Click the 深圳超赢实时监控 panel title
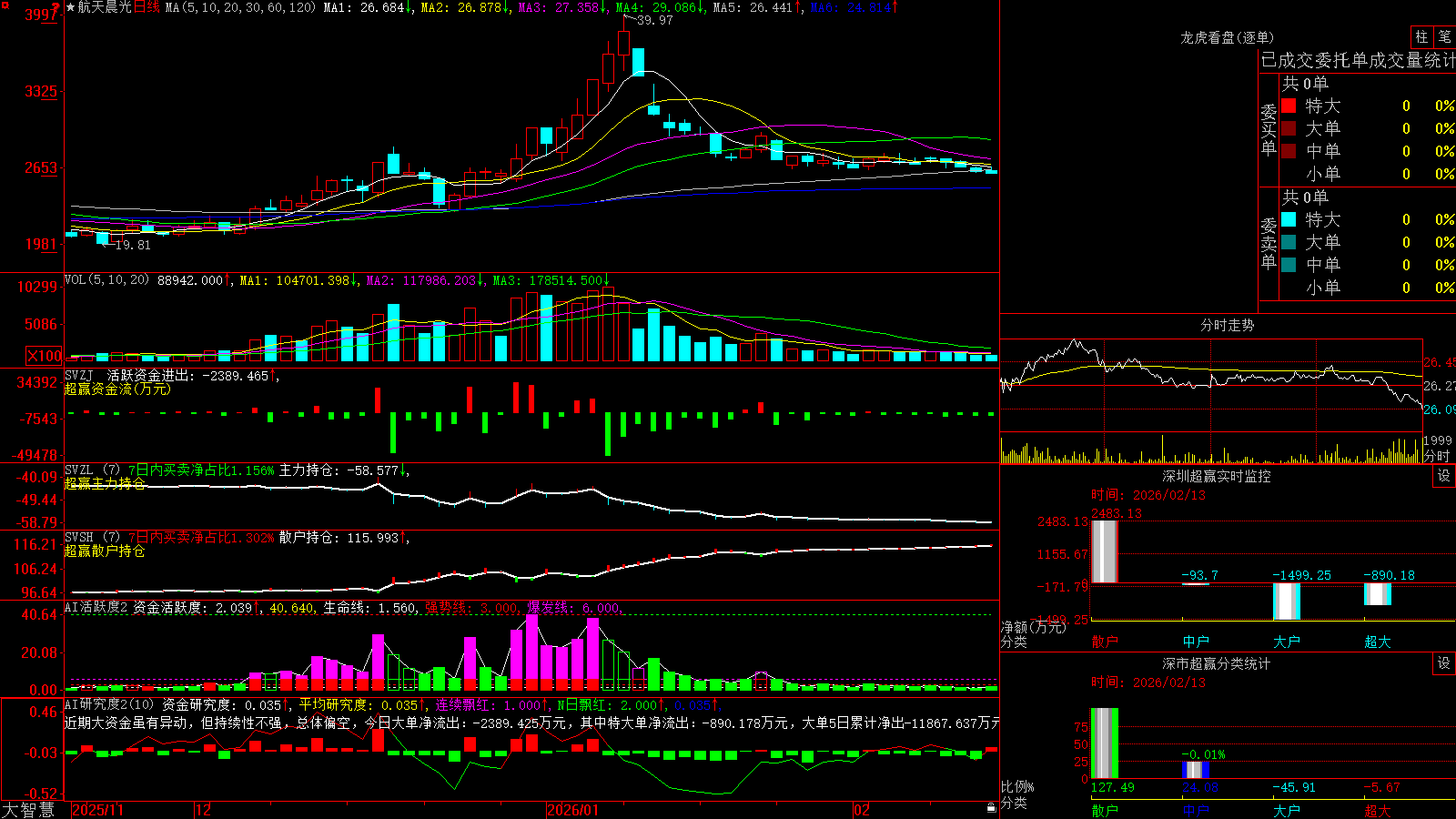Image resolution: width=1456 pixels, height=819 pixels. pyautogui.click(x=1217, y=476)
